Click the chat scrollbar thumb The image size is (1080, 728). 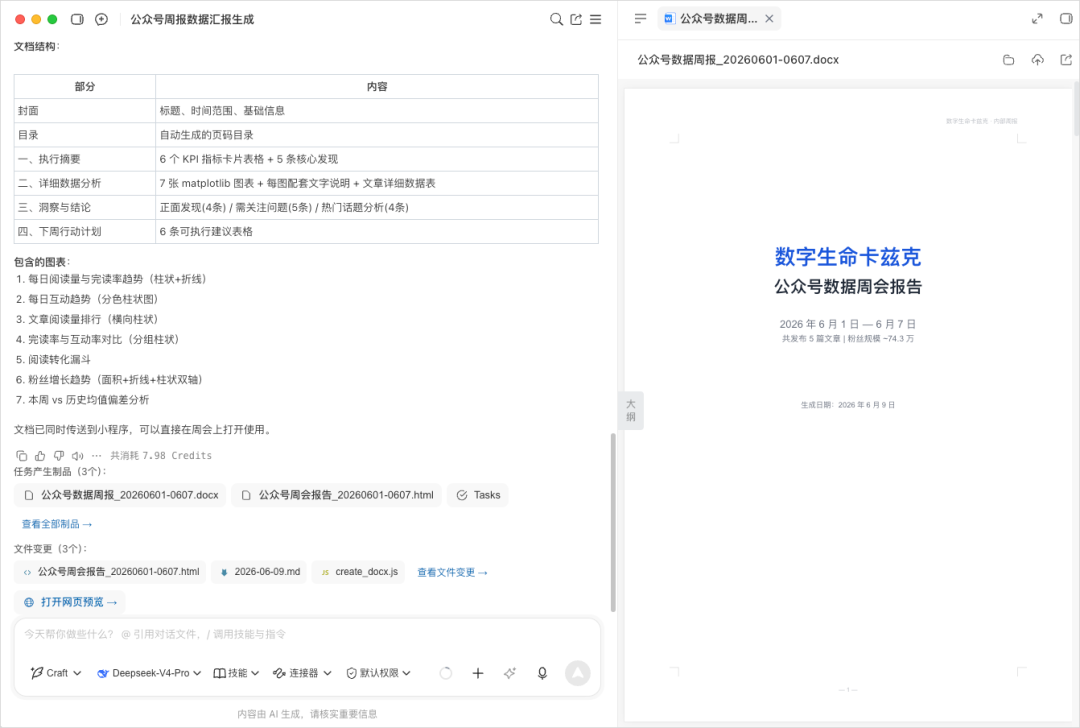point(613,522)
